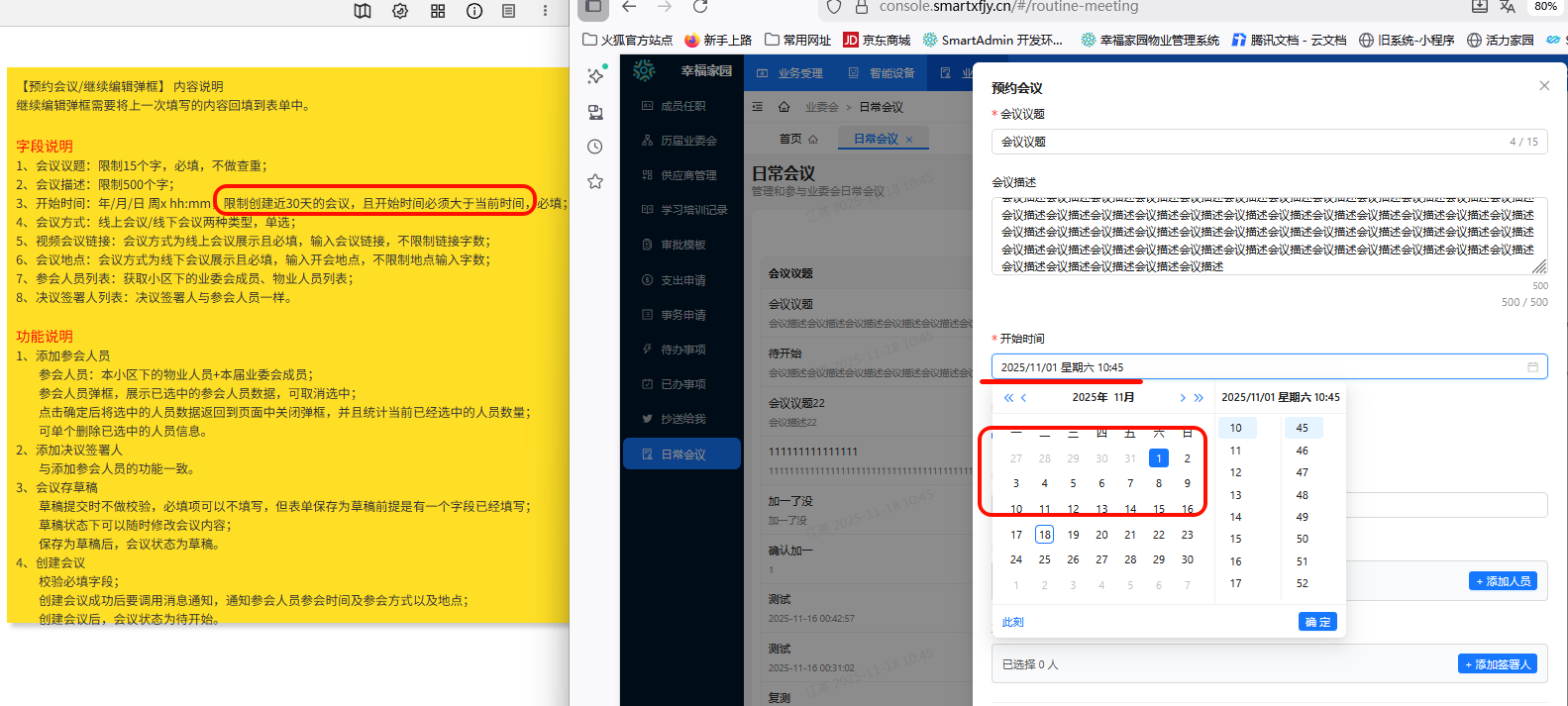This screenshot has height=706, width=1568.
Task: Open the three-dot menu in left window toolbar
Action: pyautogui.click(x=545, y=11)
